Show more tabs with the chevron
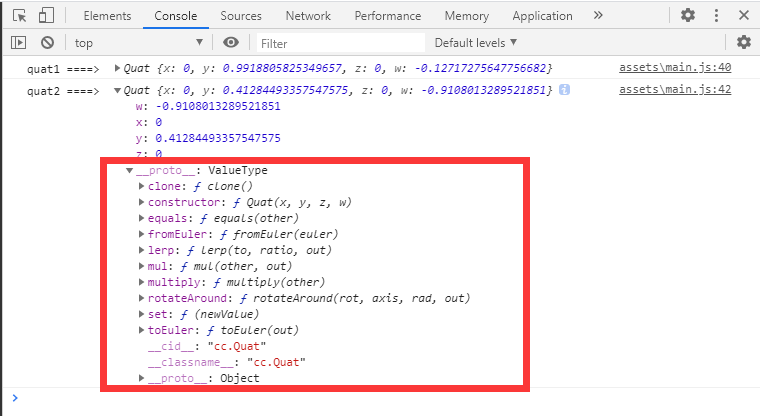 598,16
